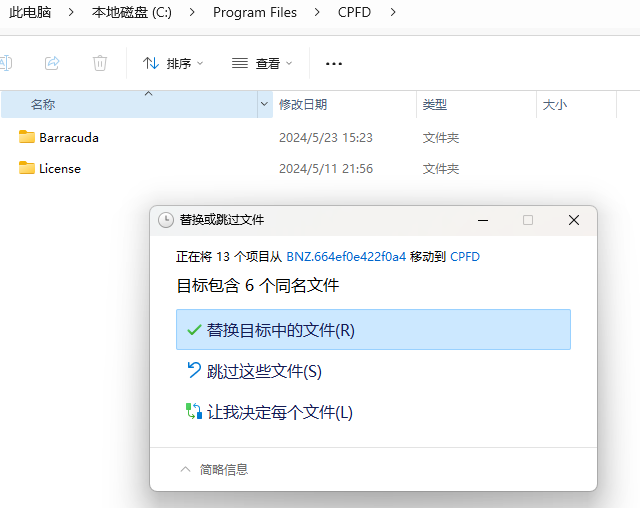Viewport: 640px width, 508px height.
Task: Open the 查看 view dropdown
Action: [262, 63]
